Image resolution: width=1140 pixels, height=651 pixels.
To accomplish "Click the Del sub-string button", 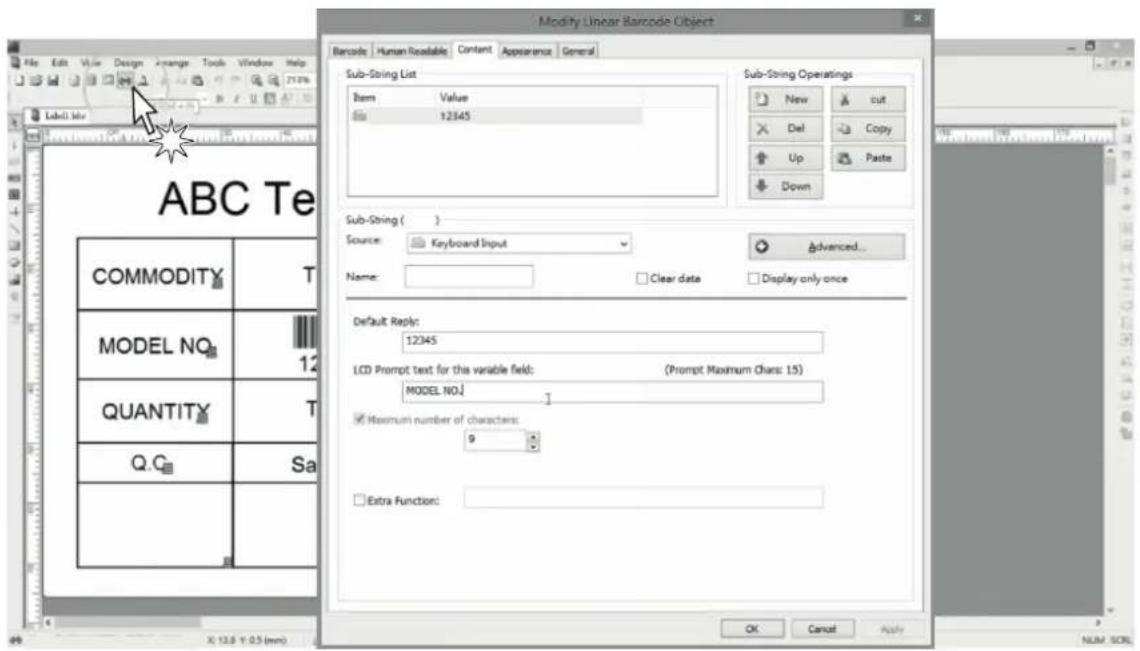I will 786,129.
